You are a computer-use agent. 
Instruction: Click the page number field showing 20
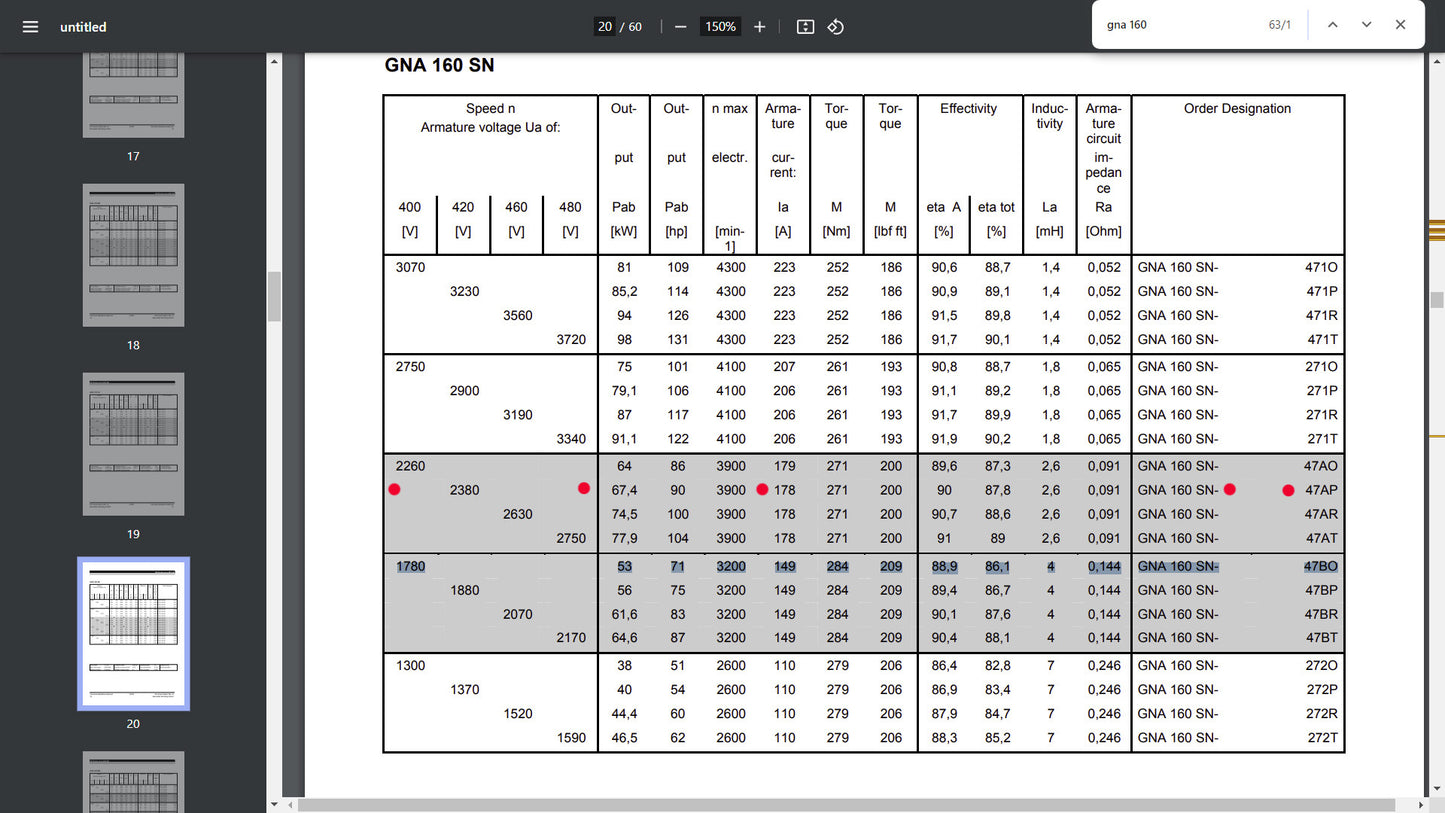pyautogui.click(x=605, y=27)
